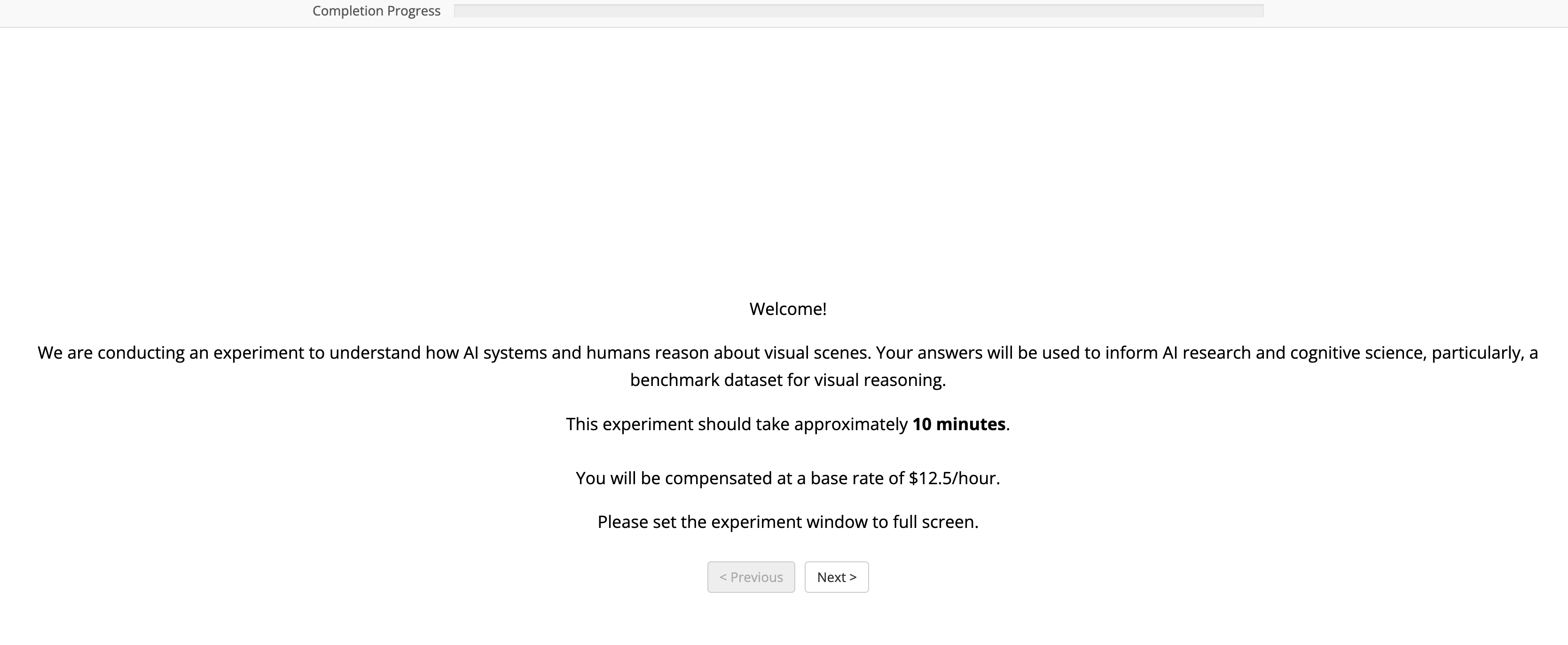This screenshot has height=645, width=1568.
Task: Click This experiment should take approximately text
Action: click(x=737, y=424)
